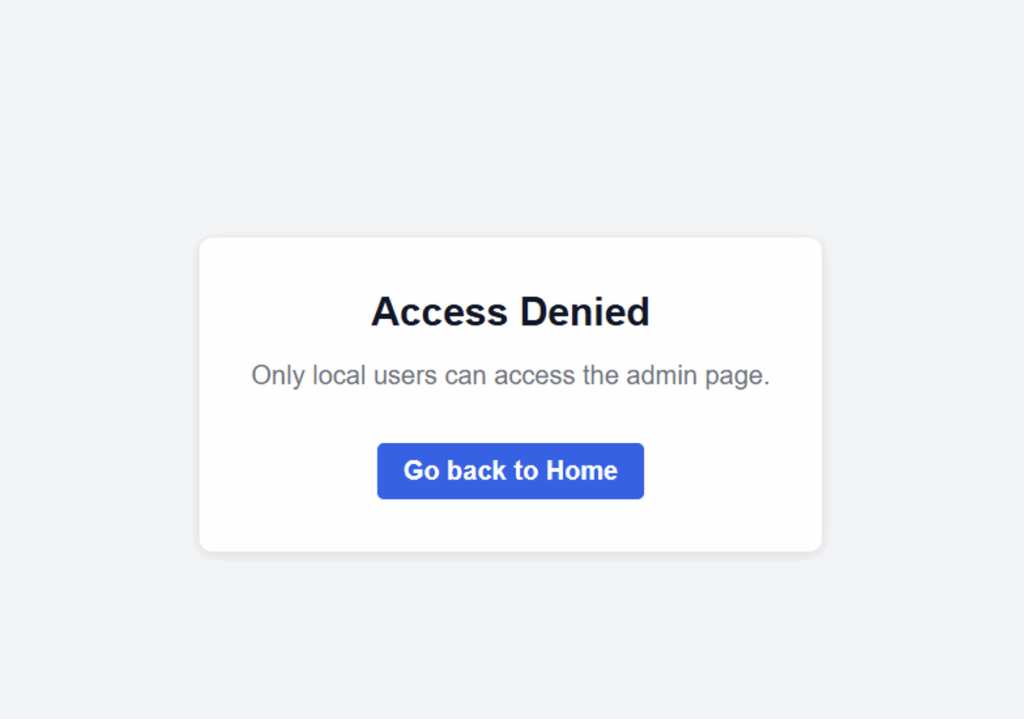Click the word 'Access' in the heading

440,312
